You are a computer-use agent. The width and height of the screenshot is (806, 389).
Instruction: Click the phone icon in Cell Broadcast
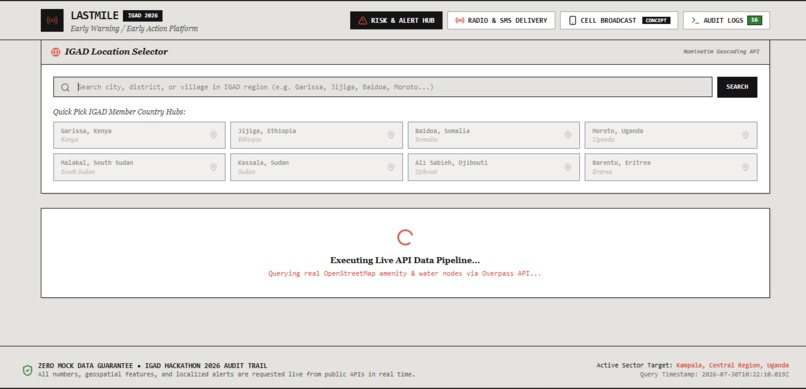coord(573,21)
